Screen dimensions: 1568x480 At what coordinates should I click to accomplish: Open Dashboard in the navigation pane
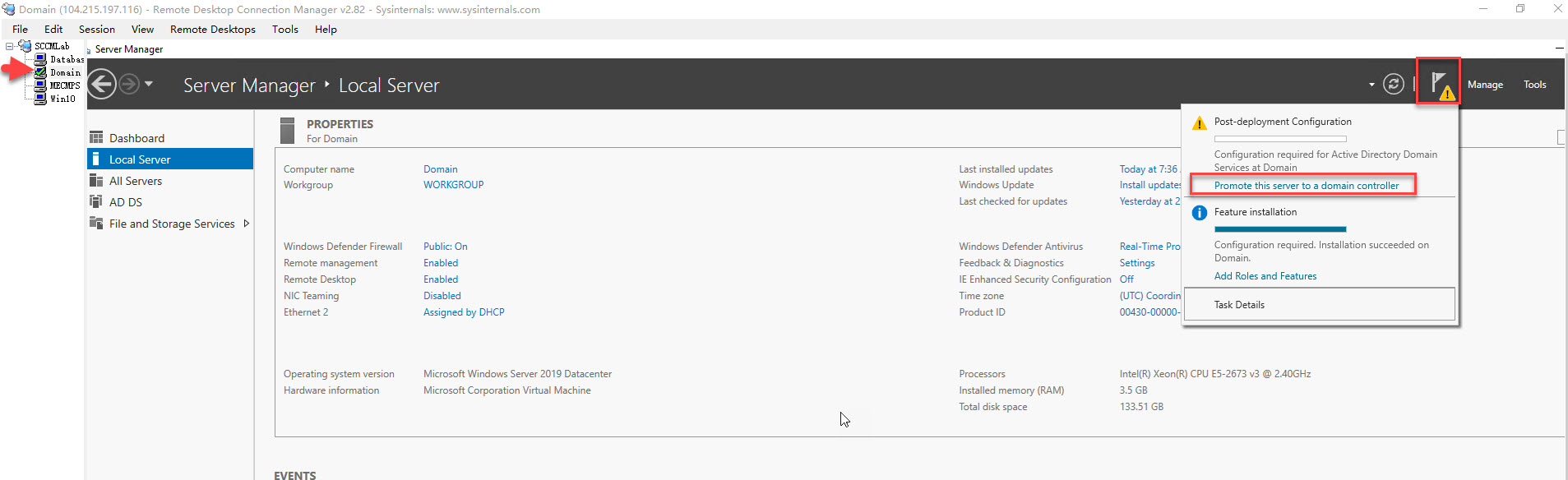136,138
